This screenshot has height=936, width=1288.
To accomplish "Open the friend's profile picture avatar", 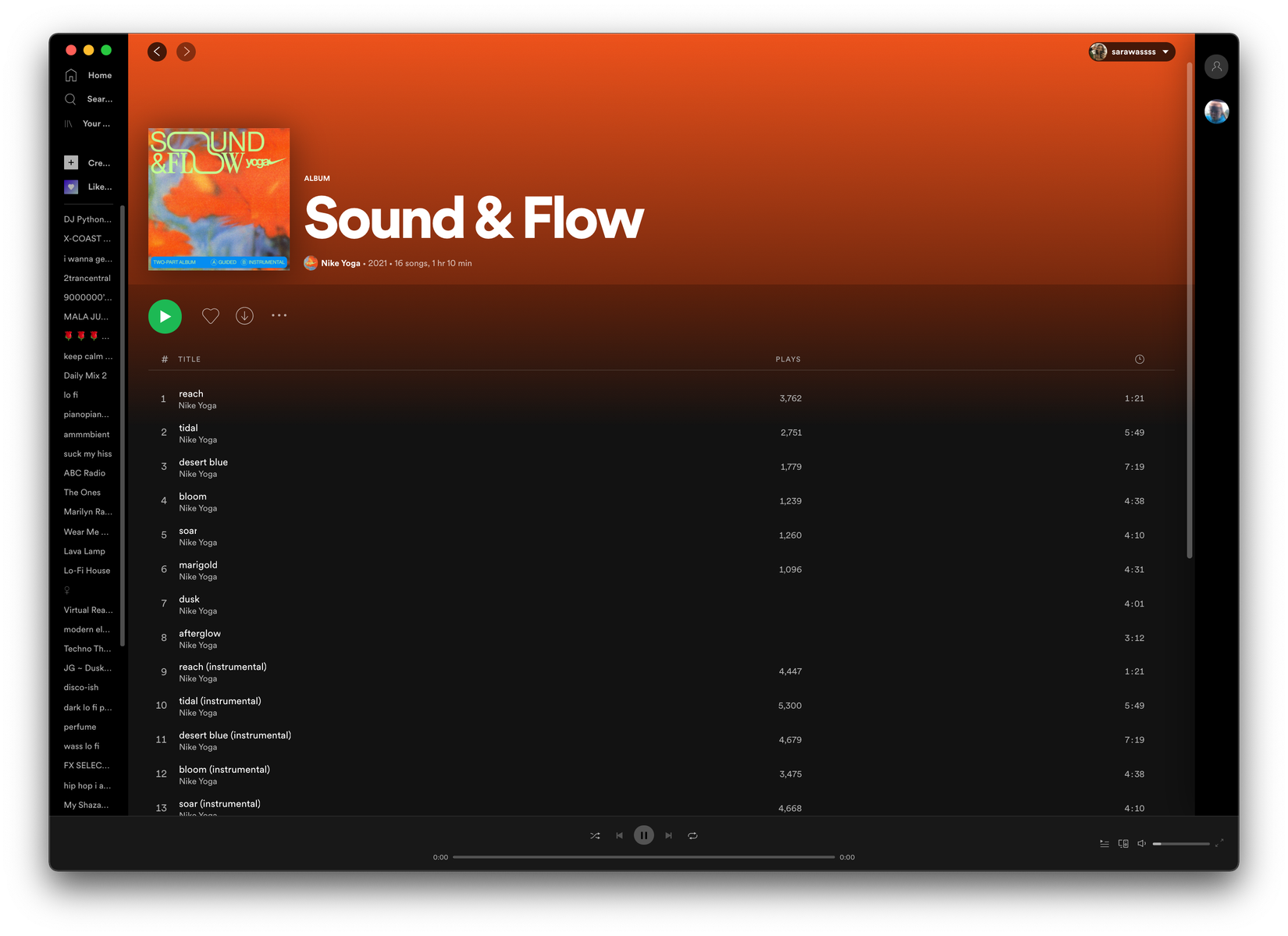I will (1216, 112).
